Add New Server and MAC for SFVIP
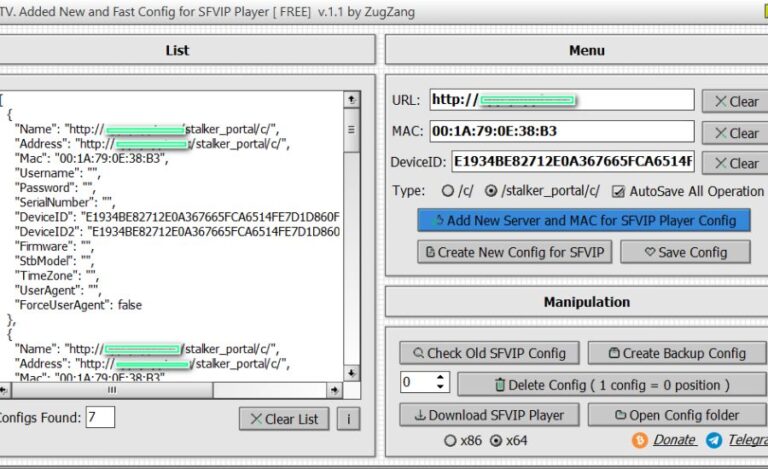The height and width of the screenshot is (469, 768). click(x=584, y=220)
